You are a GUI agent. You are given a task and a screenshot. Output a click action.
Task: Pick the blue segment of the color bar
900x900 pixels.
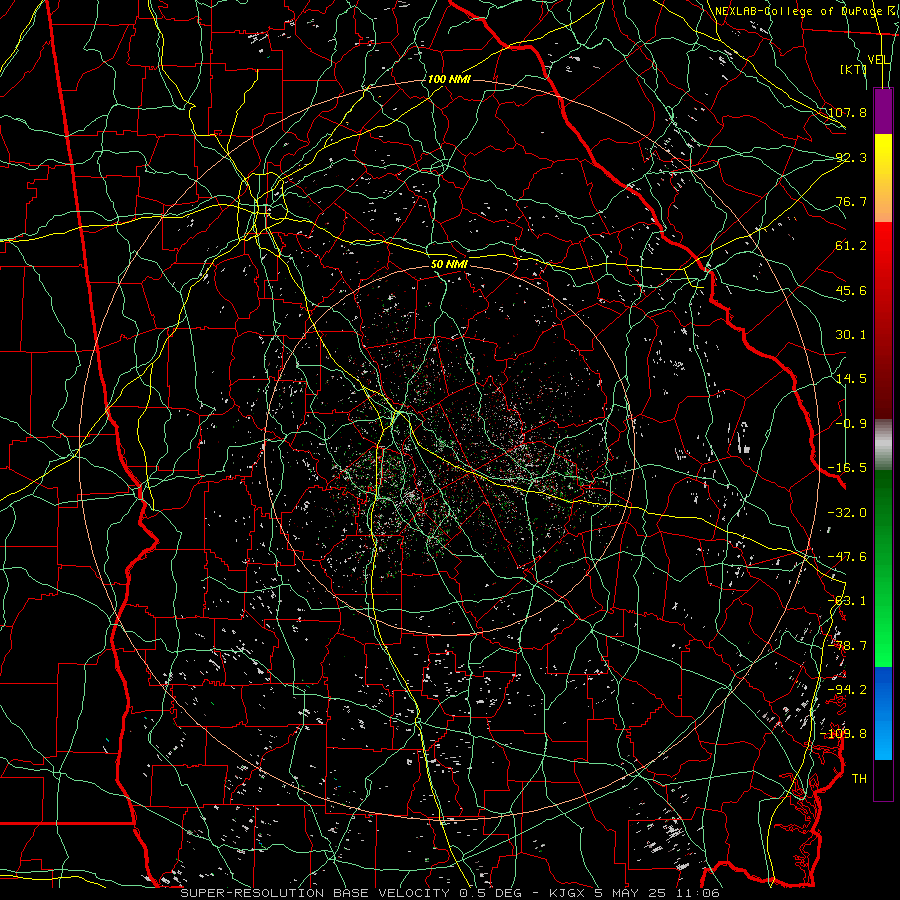[x=883, y=713]
